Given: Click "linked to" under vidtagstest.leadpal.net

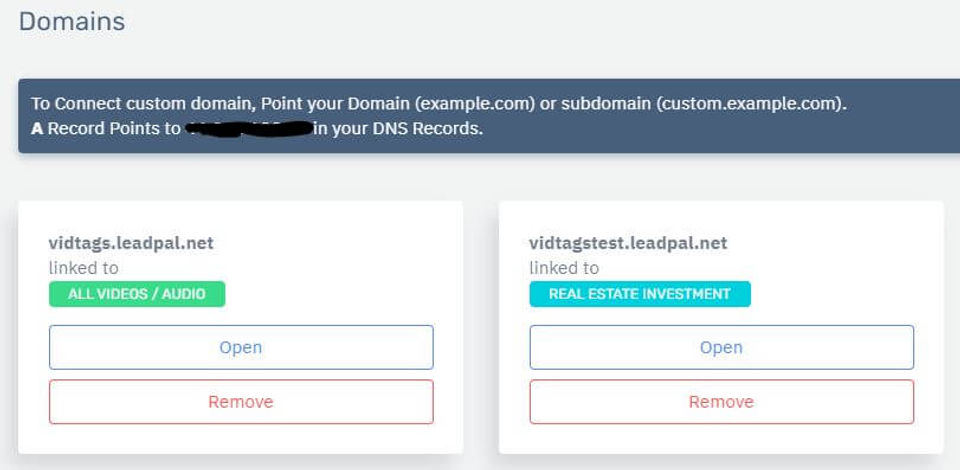Looking at the screenshot, I should click(x=564, y=268).
